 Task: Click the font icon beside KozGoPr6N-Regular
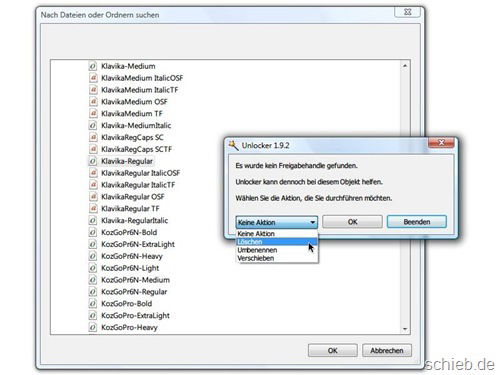[93, 292]
